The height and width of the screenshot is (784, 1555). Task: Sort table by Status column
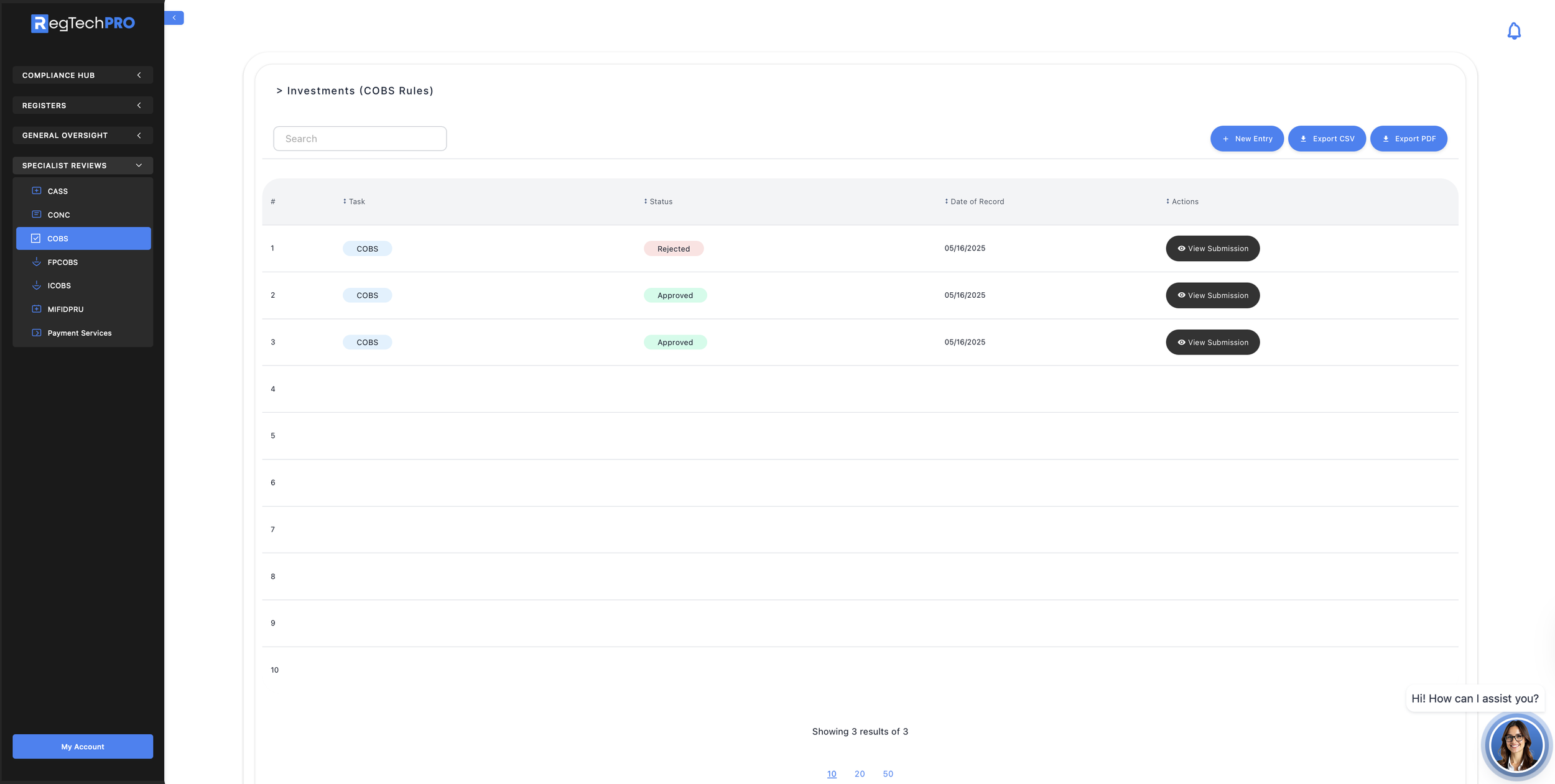[658, 201]
